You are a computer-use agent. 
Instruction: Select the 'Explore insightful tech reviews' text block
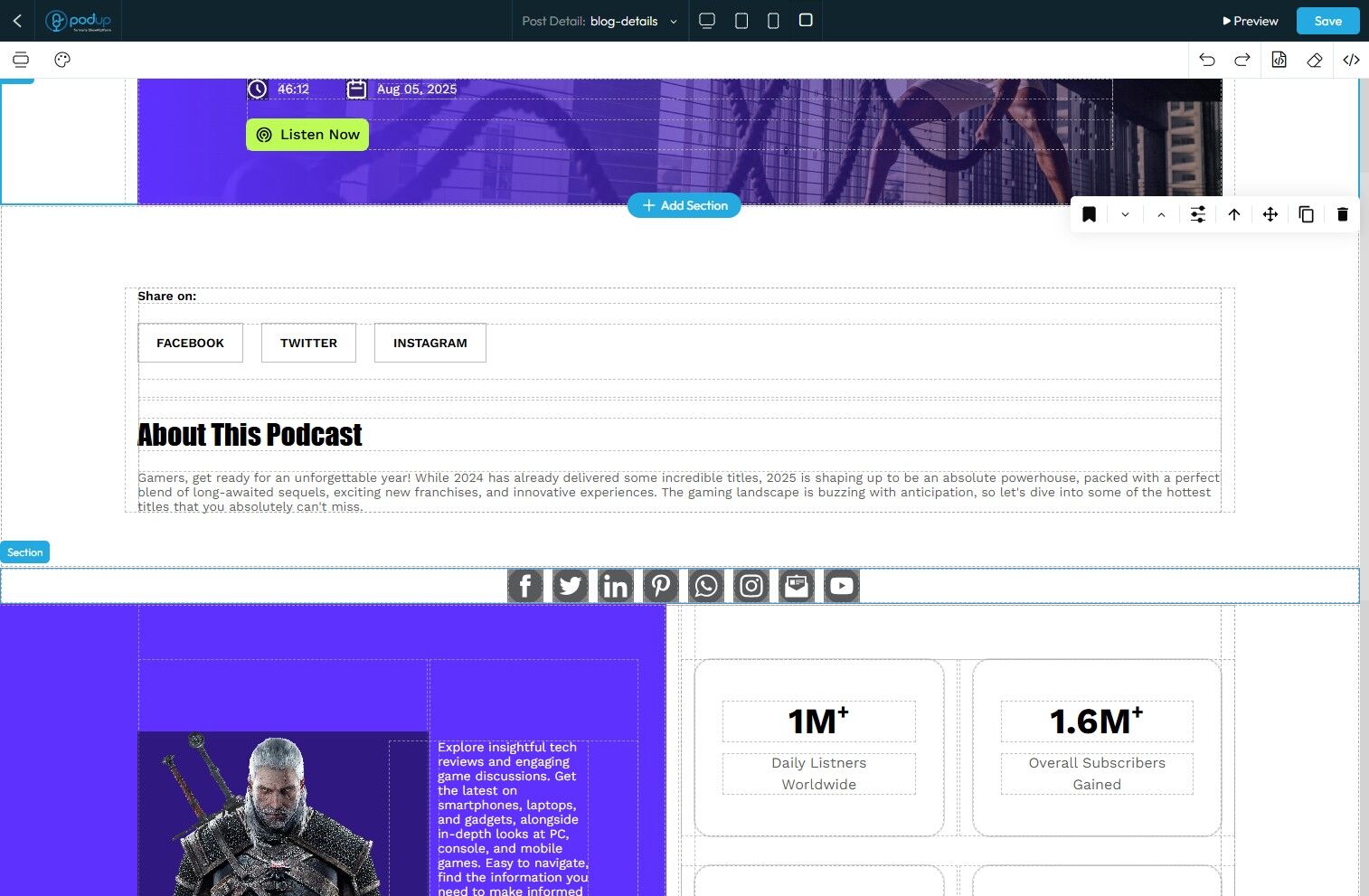513,818
